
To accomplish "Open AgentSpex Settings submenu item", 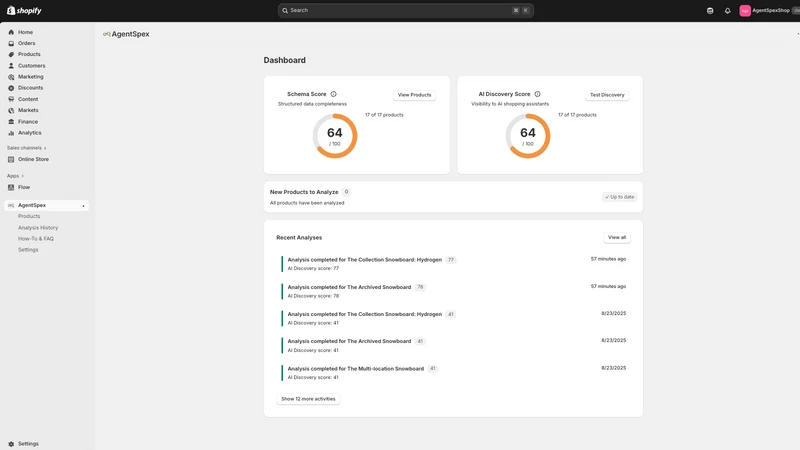I will point(28,250).
